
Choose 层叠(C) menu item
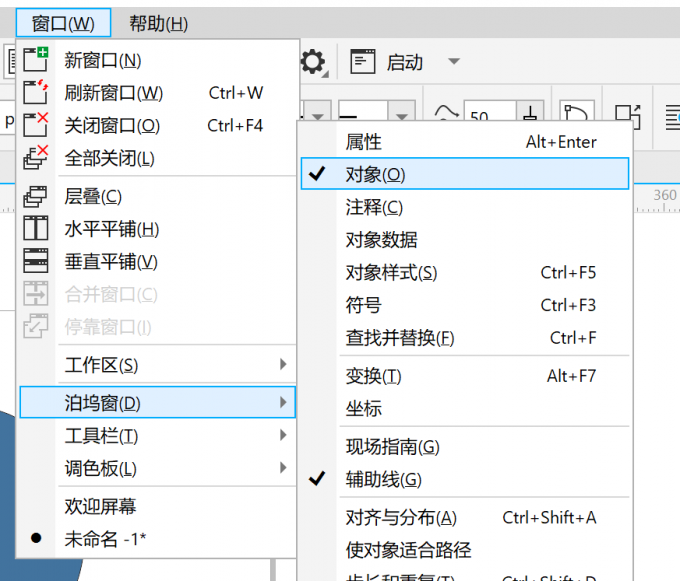point(158,196)
